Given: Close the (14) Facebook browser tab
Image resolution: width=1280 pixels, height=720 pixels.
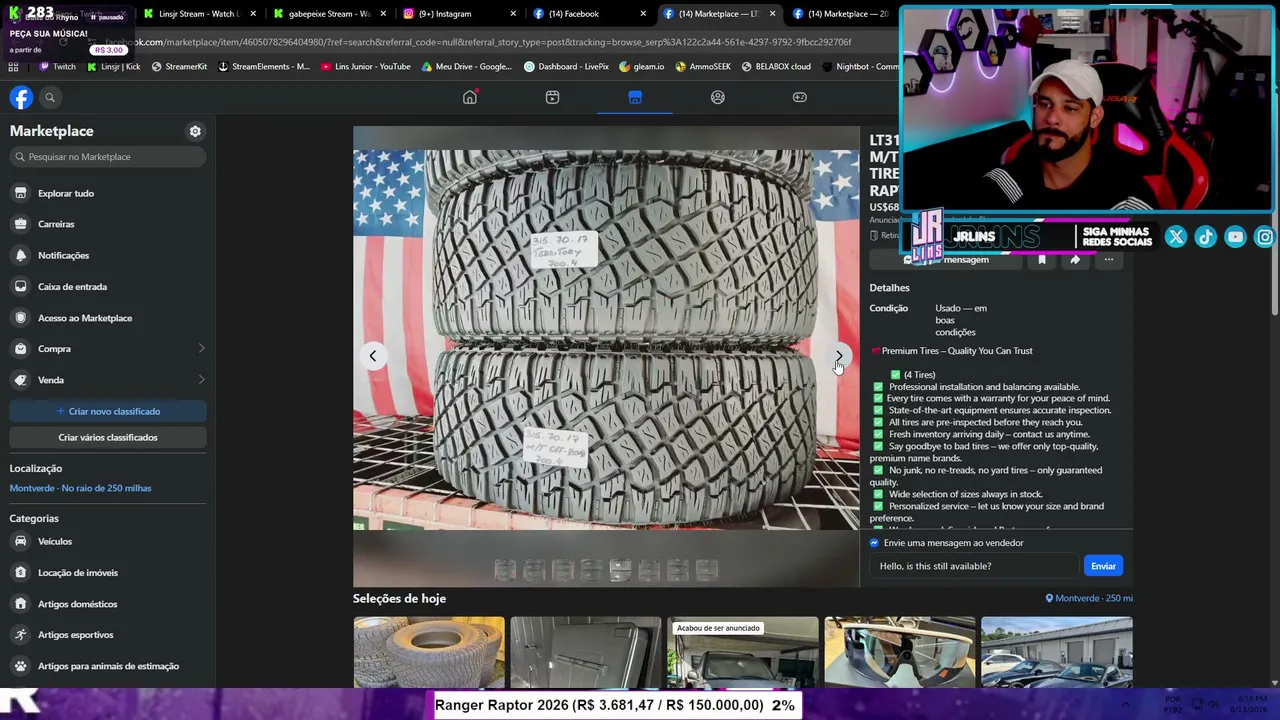Looking at the screenshot, I should [643, 14].
